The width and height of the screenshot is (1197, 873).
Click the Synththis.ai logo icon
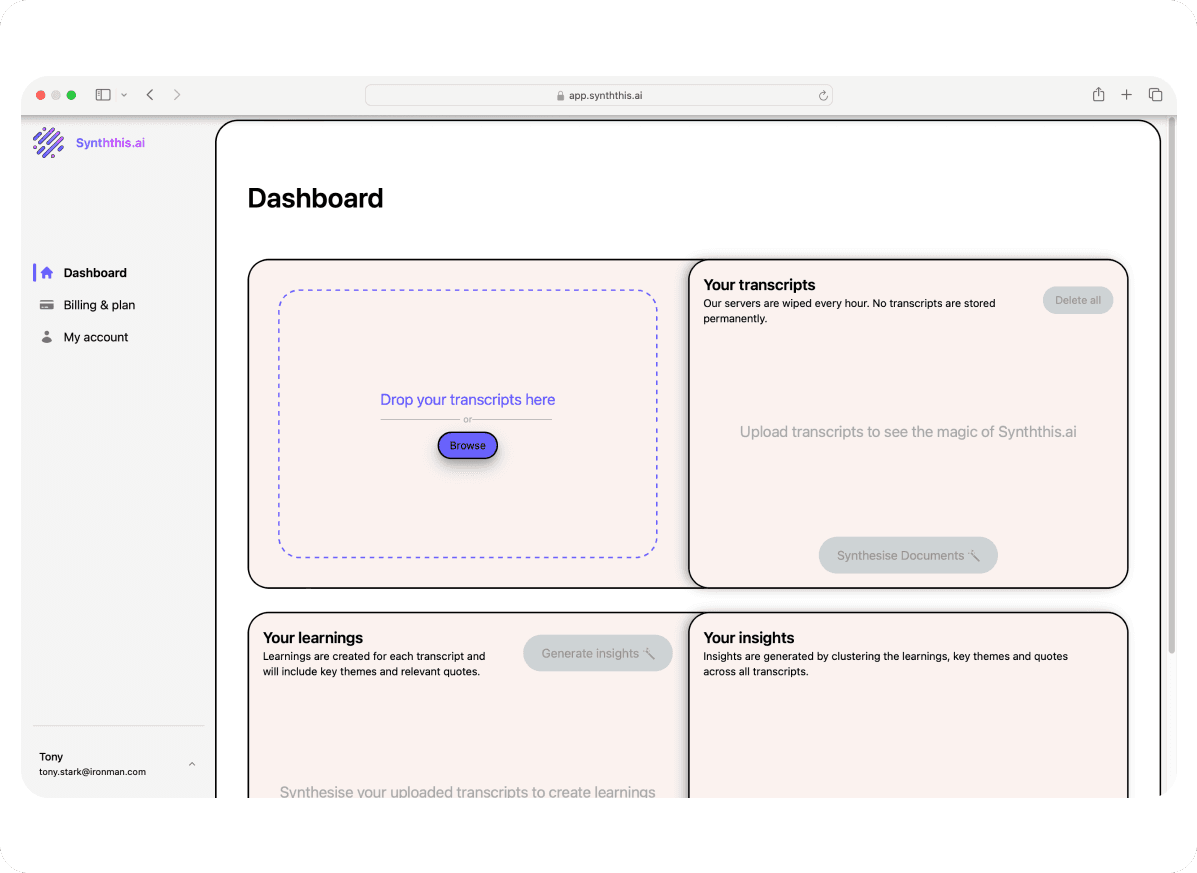(x=48, y=143)
